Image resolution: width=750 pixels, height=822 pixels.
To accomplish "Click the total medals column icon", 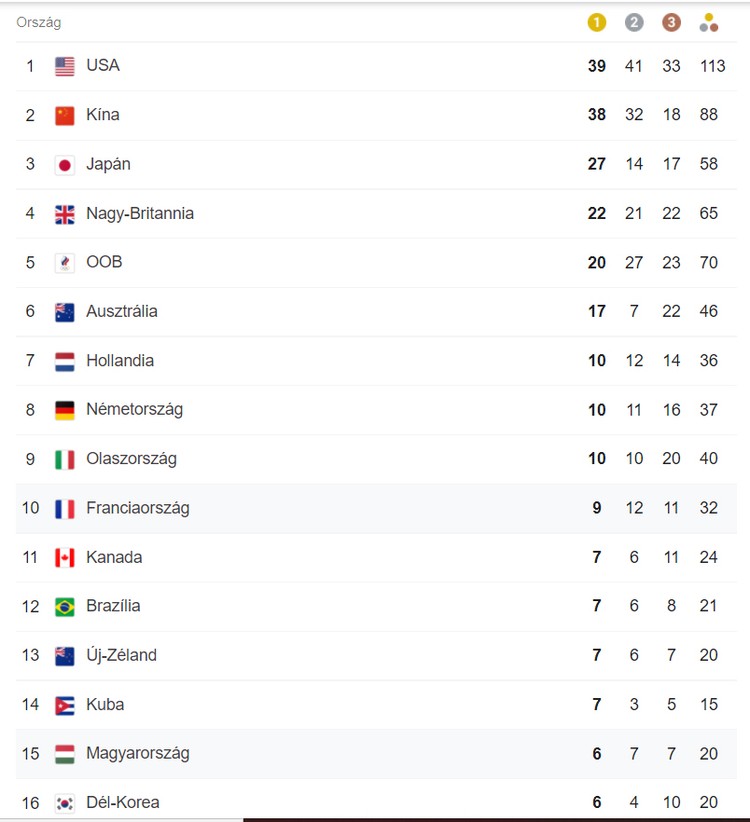I will point(709,22).
